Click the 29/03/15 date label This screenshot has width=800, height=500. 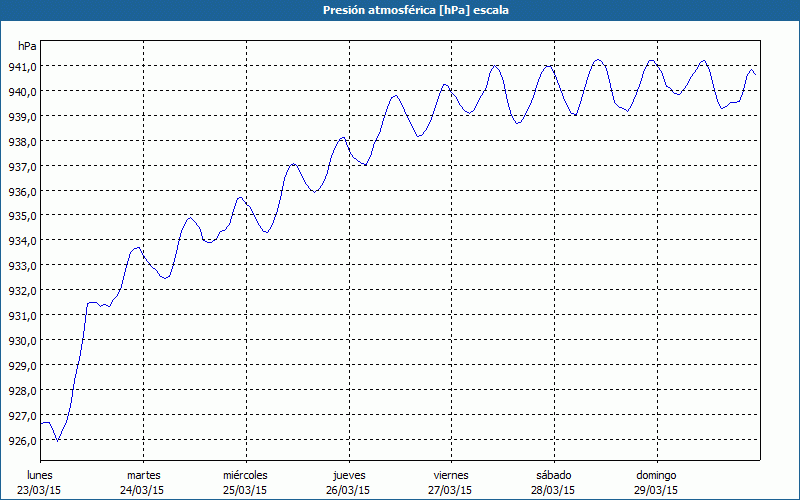[x=656, y=490]
